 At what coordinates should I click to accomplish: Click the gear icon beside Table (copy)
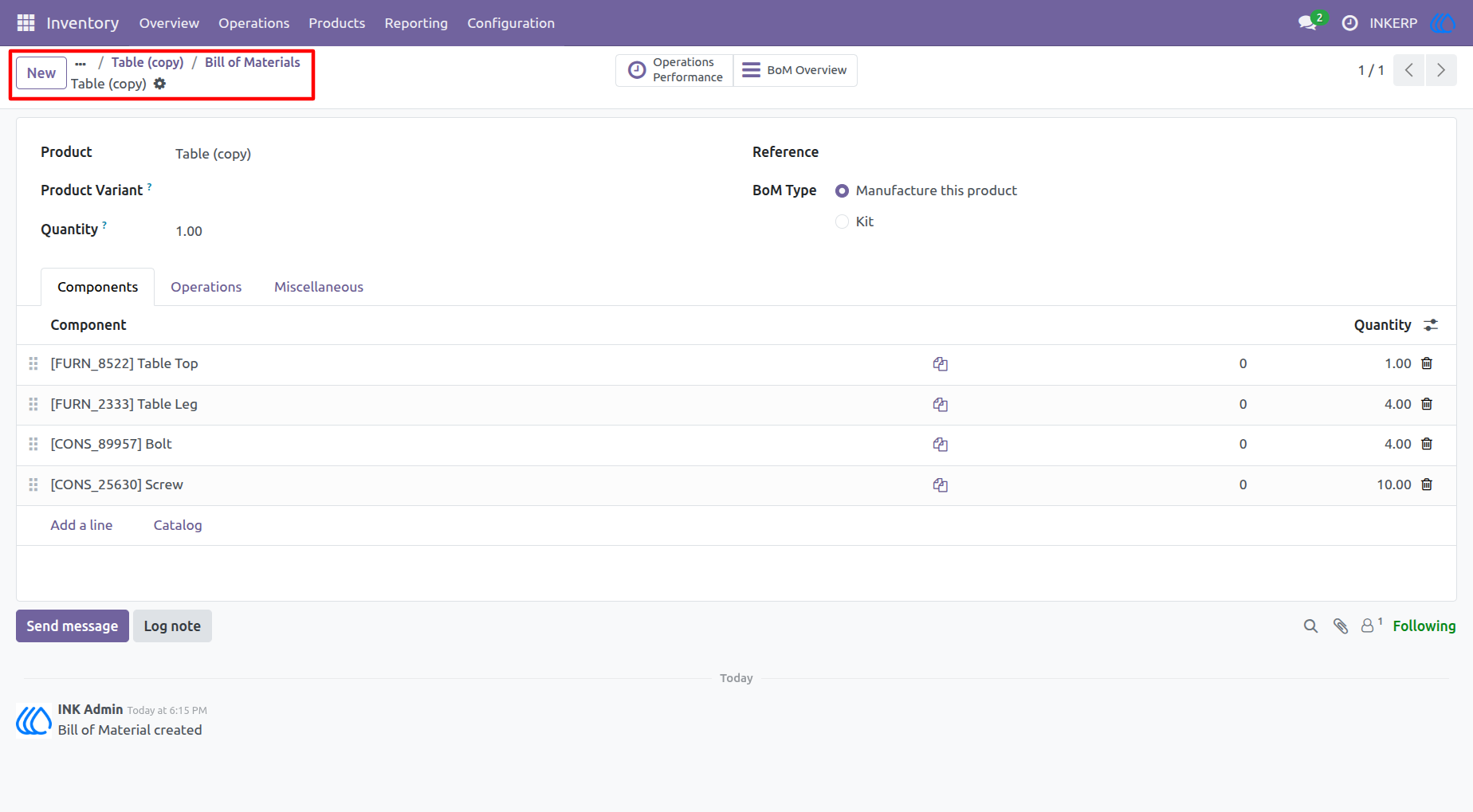coord(159,84)
